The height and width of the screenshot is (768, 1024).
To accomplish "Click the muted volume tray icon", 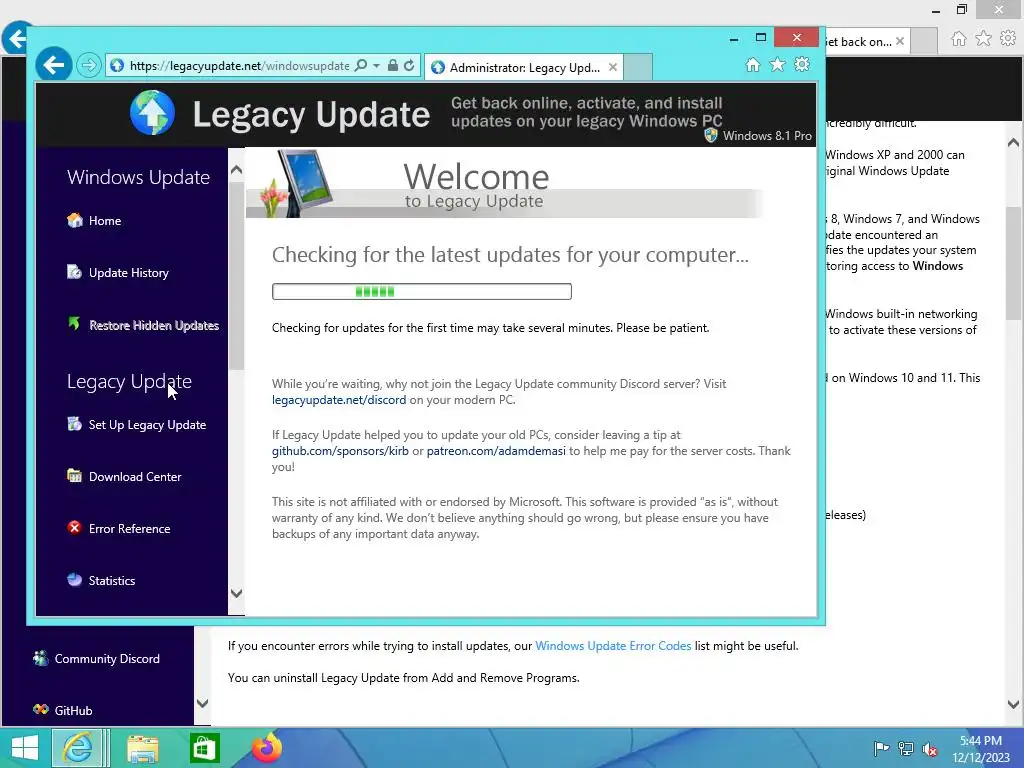I will click(x=930, y=748).
